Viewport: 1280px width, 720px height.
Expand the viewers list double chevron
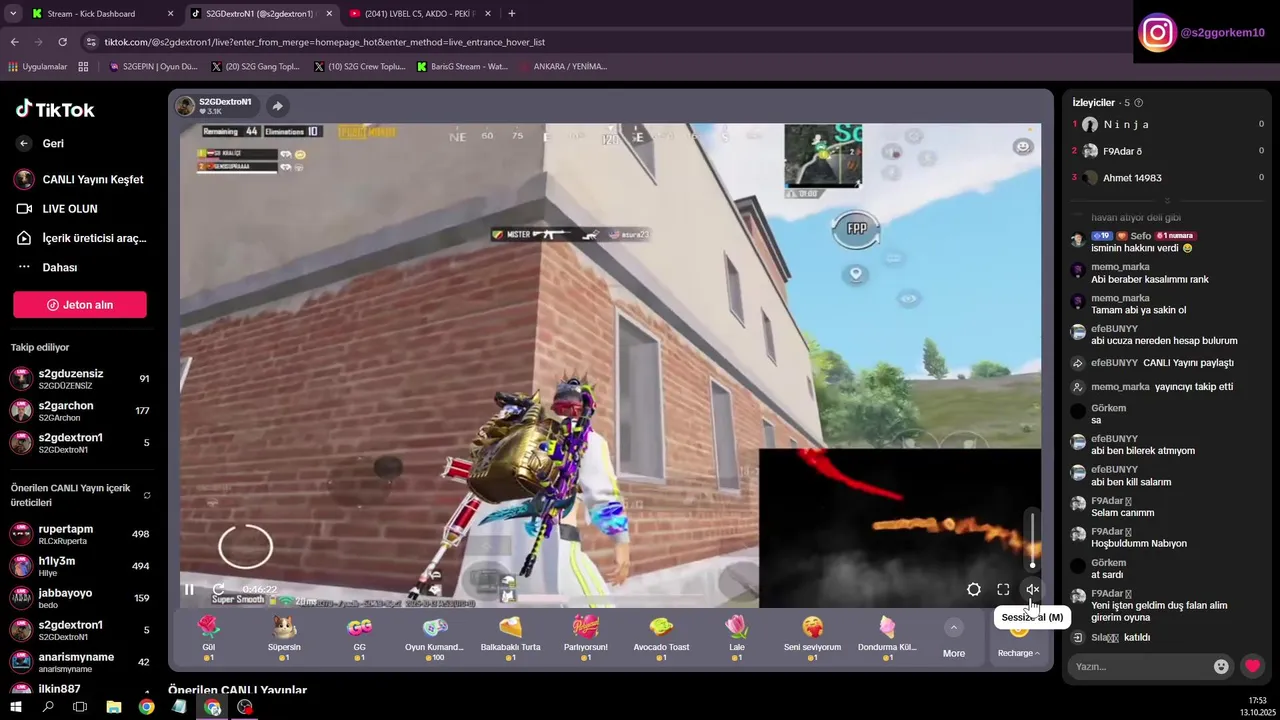coord(1167,201)
